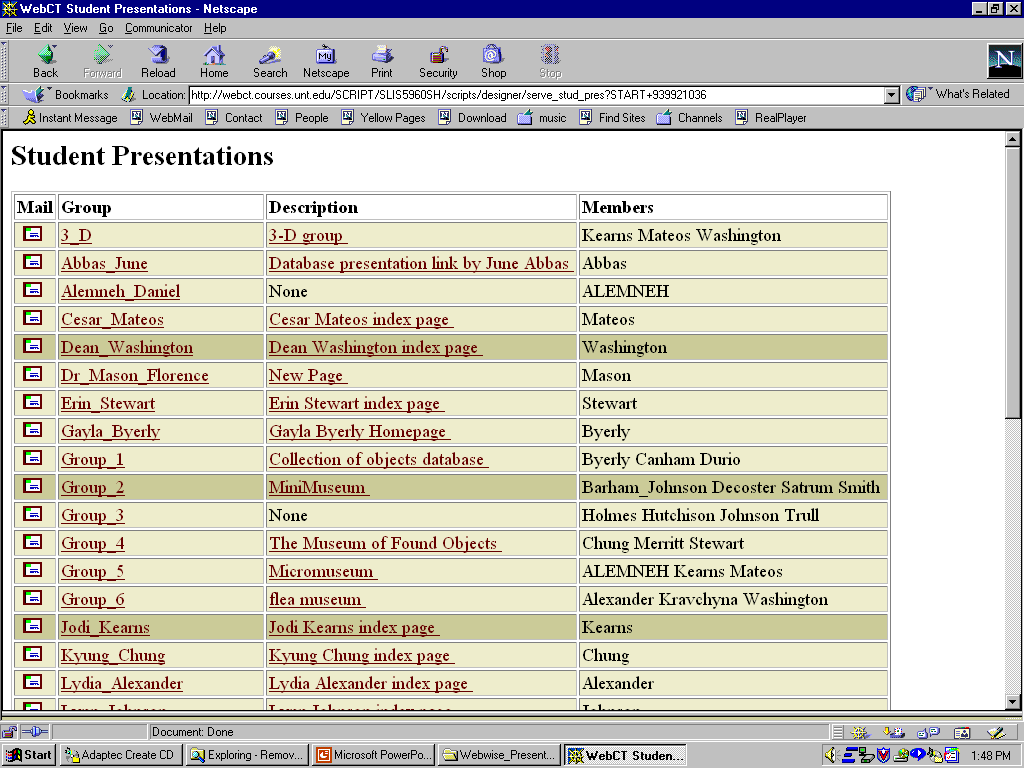
Task: Open the MiniMuseum description link
Action: 317,488
